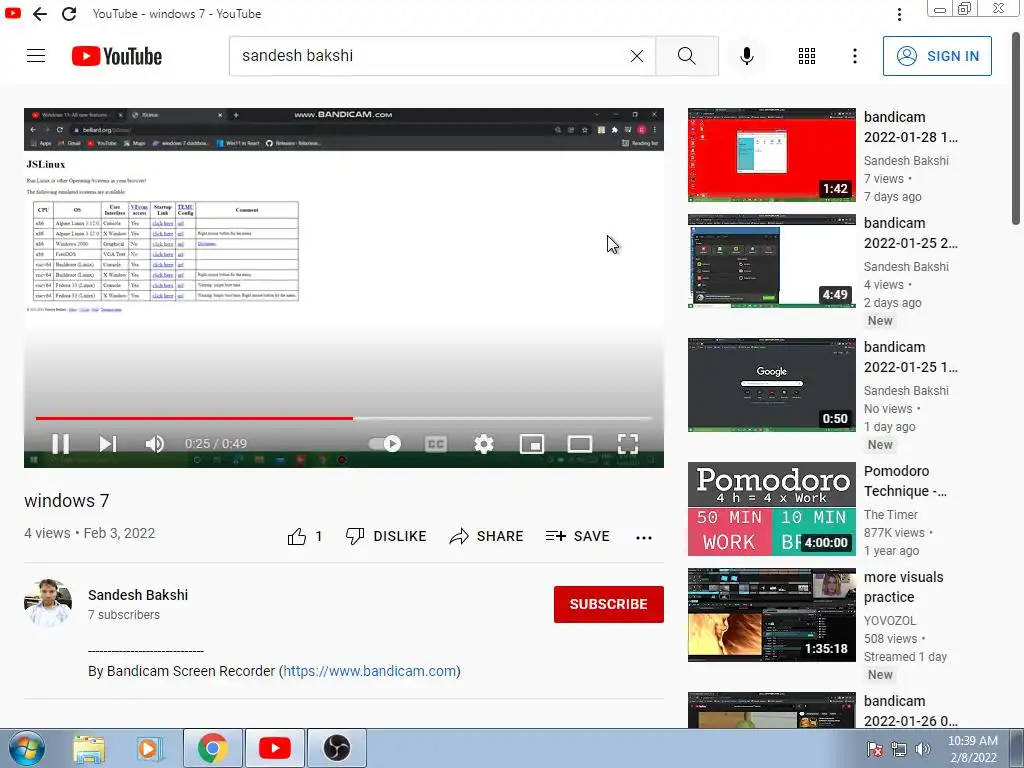
Task: Click the SIGN IN button
Action: pyautogui.click(x=937, y=56)
